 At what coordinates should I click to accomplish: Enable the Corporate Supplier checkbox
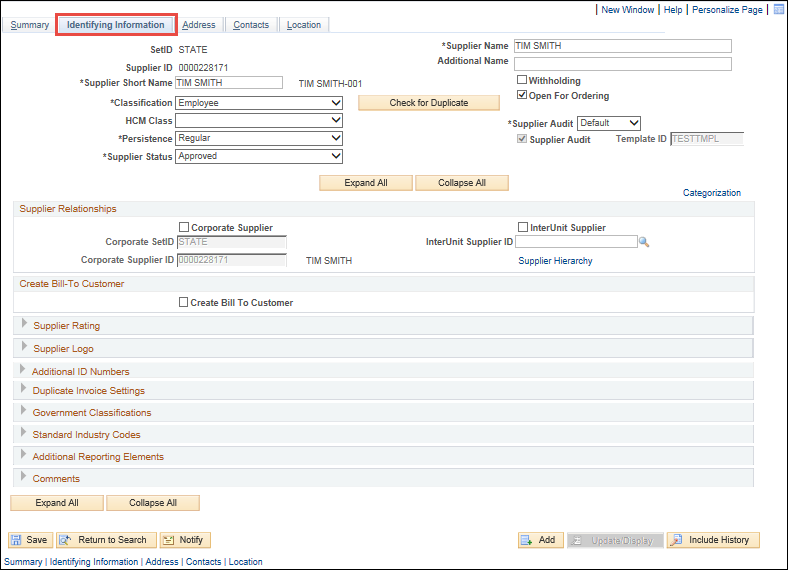pyautogui.click(x=184, y=227)
